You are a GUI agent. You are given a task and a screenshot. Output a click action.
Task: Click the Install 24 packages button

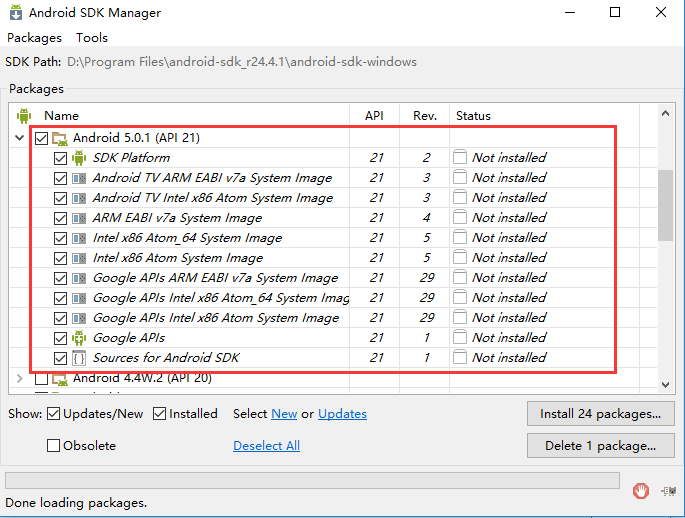(601, 414)
